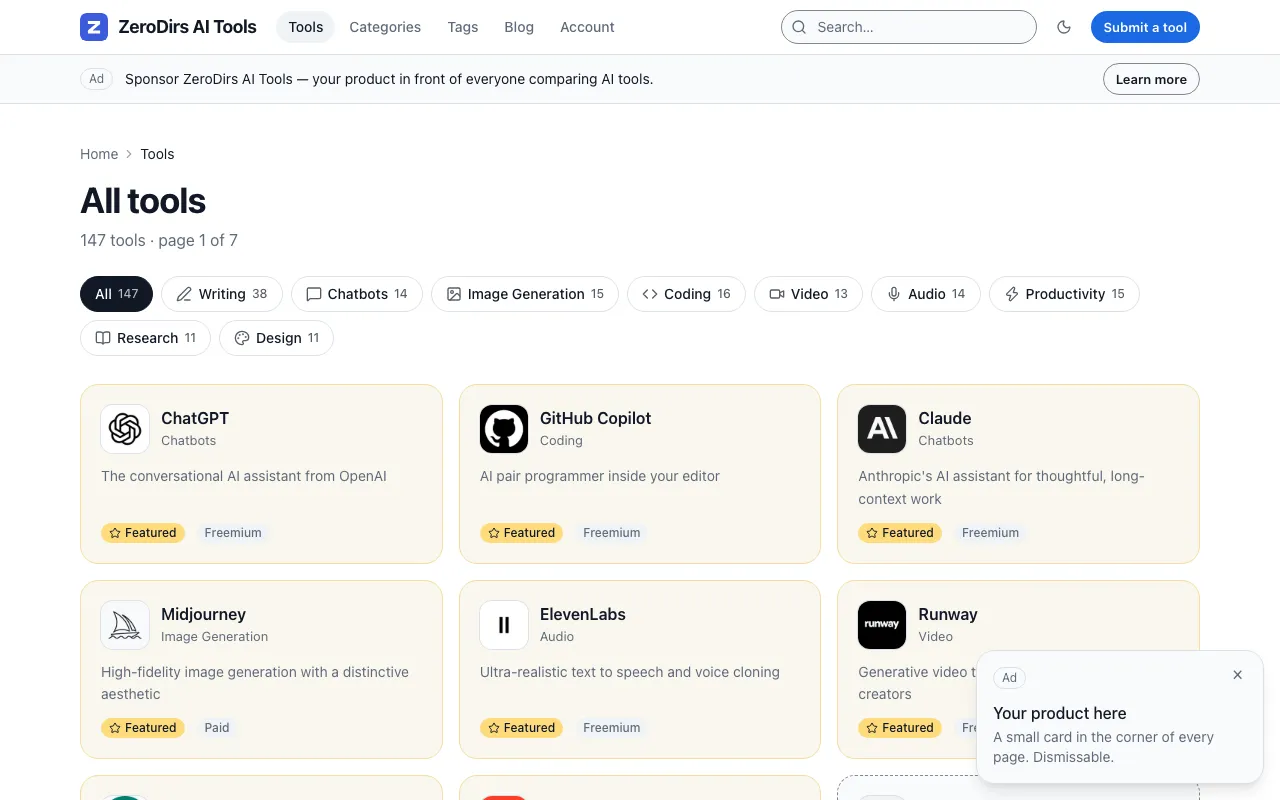This screenshot has width=1280, height=800.
Task: Open Midjourney sailboat logo icon
Action: click(x=125, y=625)
